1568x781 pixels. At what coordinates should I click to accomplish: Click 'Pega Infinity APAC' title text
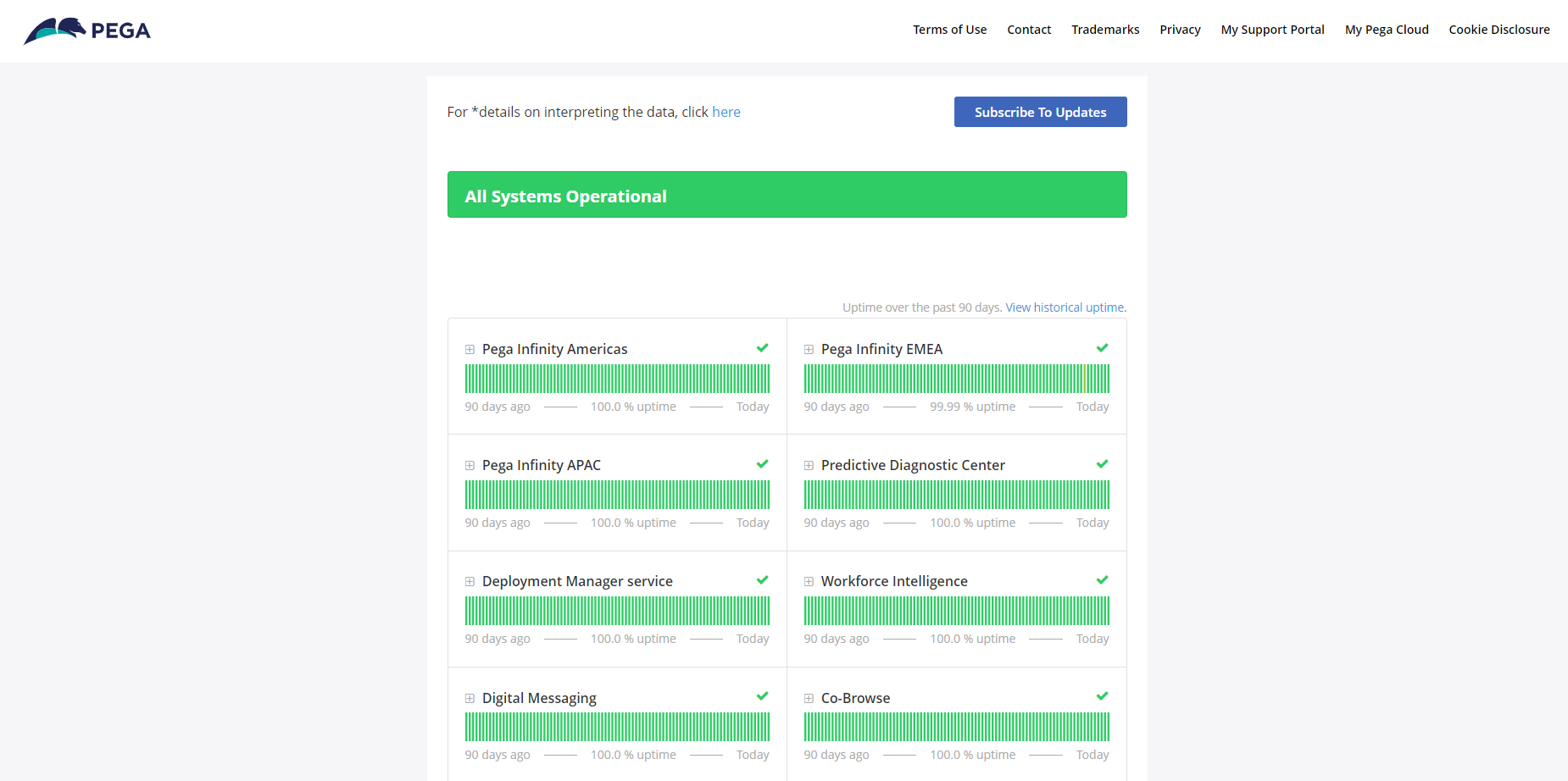(x=541, y=465)
